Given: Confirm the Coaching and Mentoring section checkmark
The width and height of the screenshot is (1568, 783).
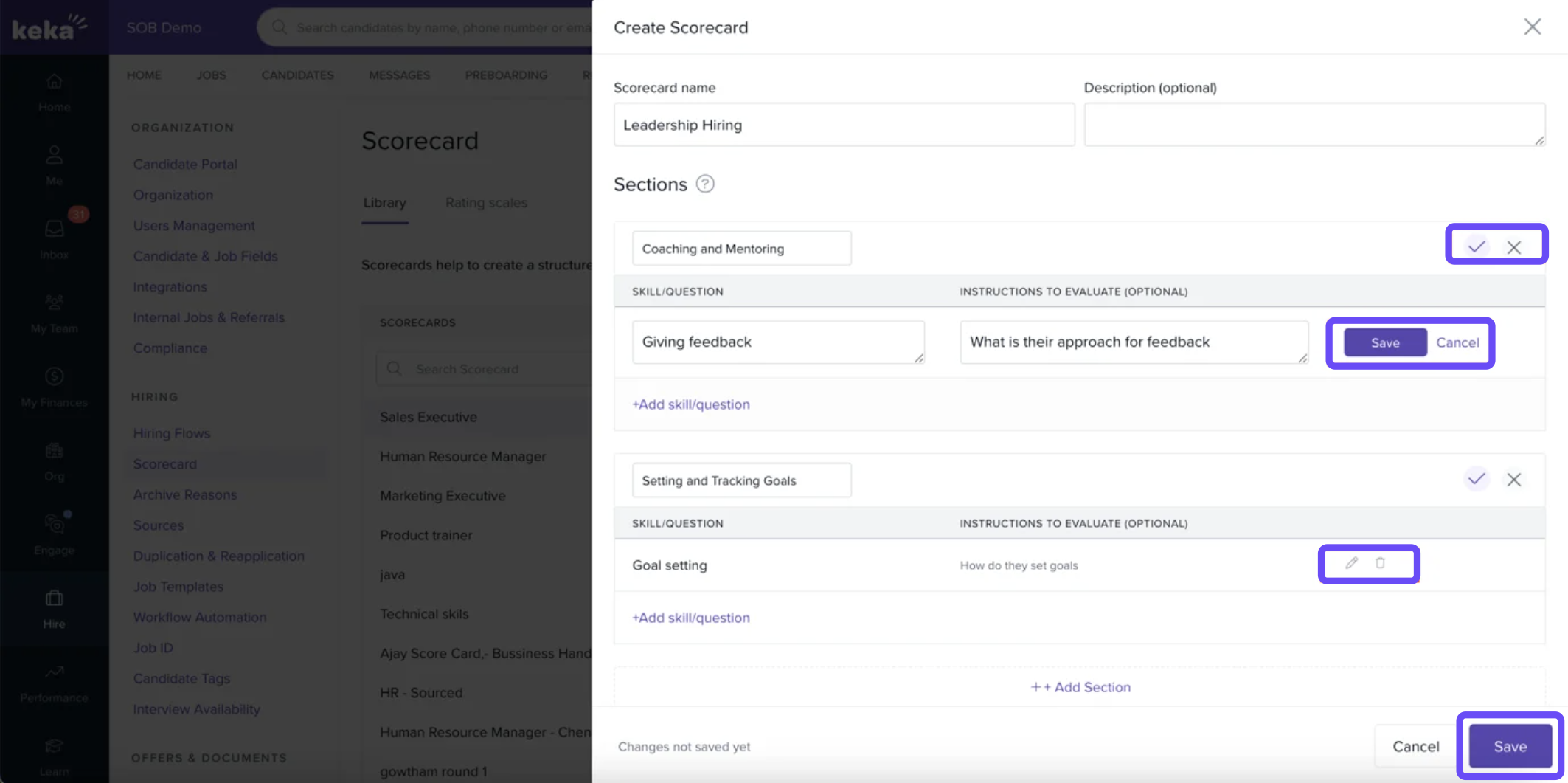Looking at the screenshot, I should [1476, 247].
